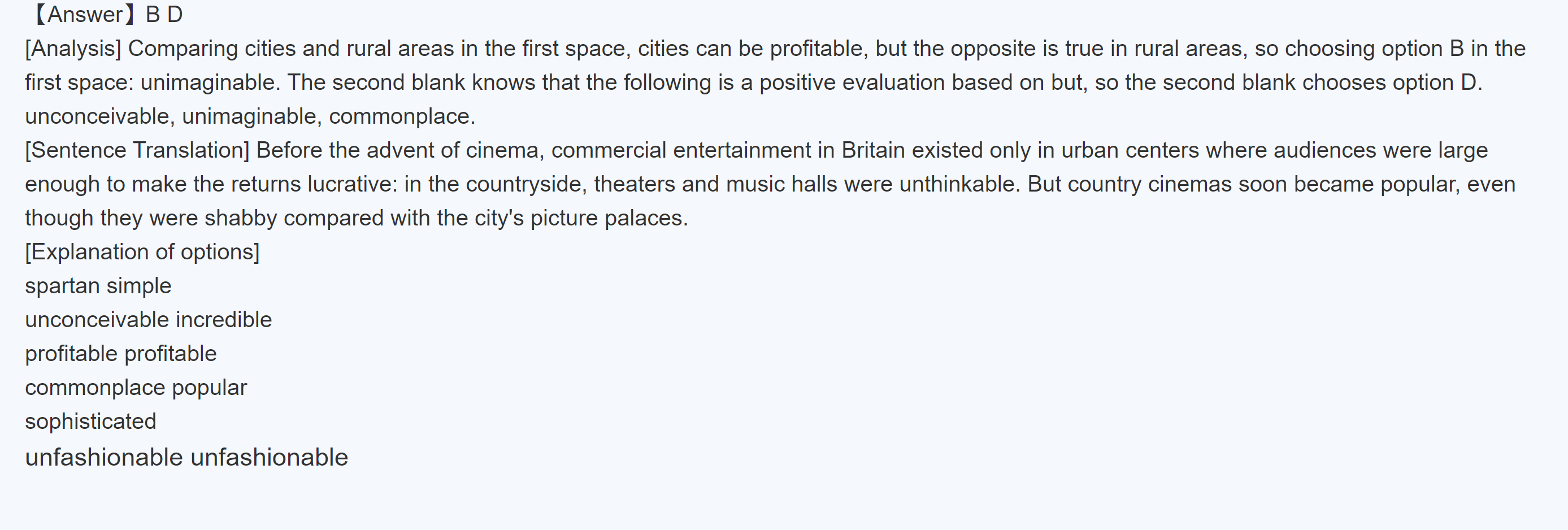Viewport: 1568px width, 530px height.
Task: Select the "unconceivable incredible" option line
Action: 148,320
